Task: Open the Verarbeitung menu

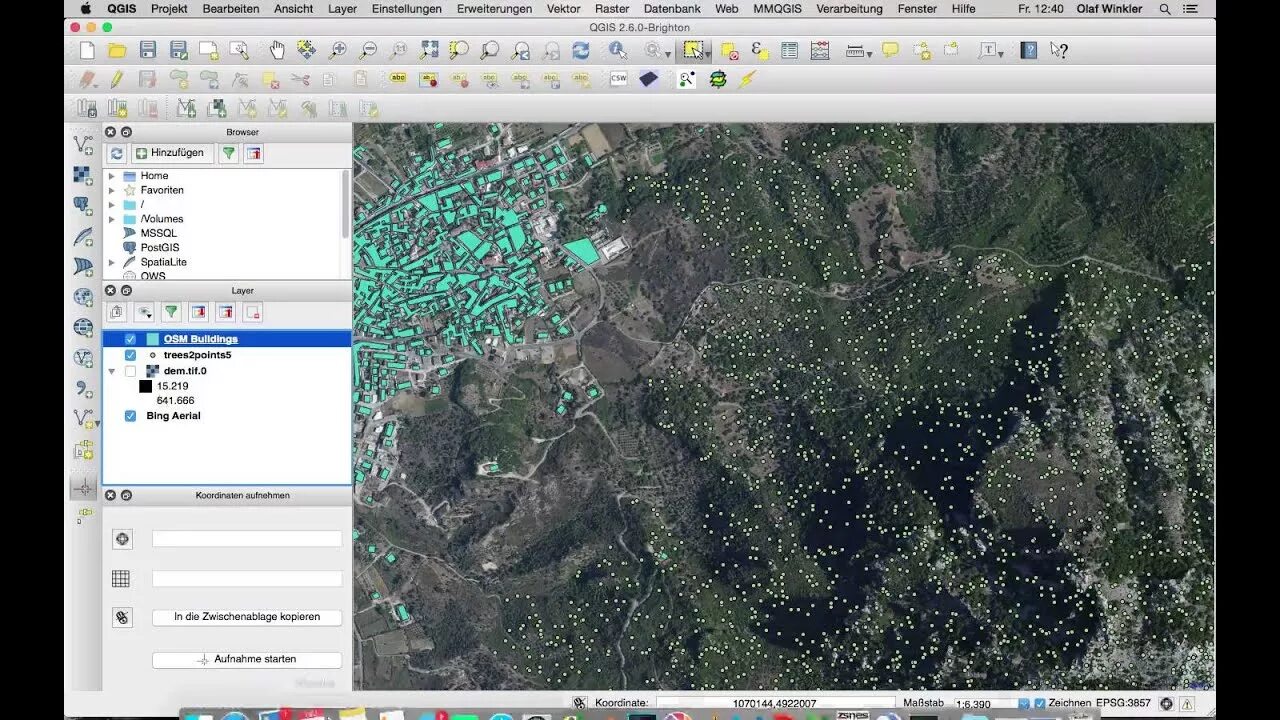Action: pyautogui.click(x=849, y=8)
